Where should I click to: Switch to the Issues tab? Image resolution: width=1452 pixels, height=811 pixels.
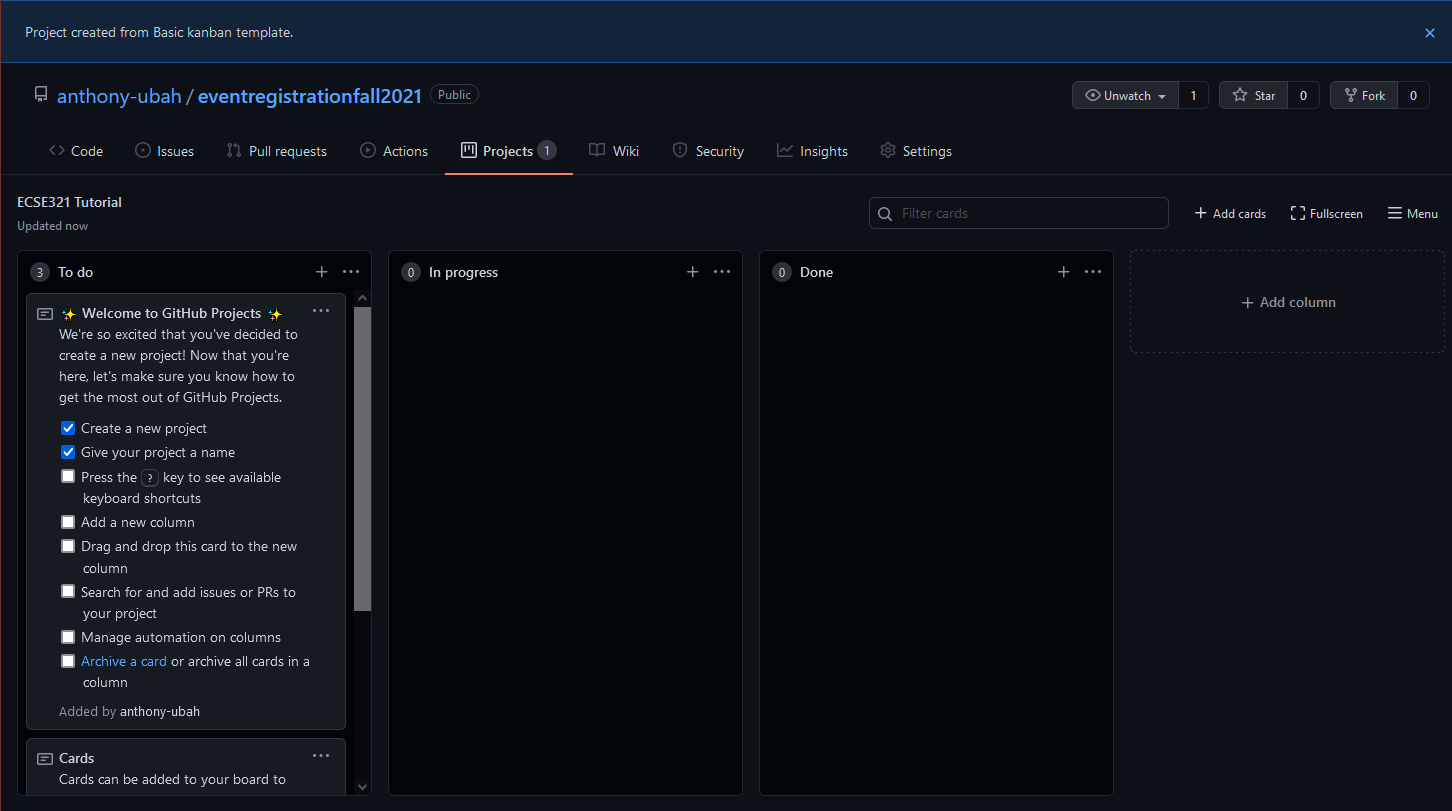pos(164,151)
